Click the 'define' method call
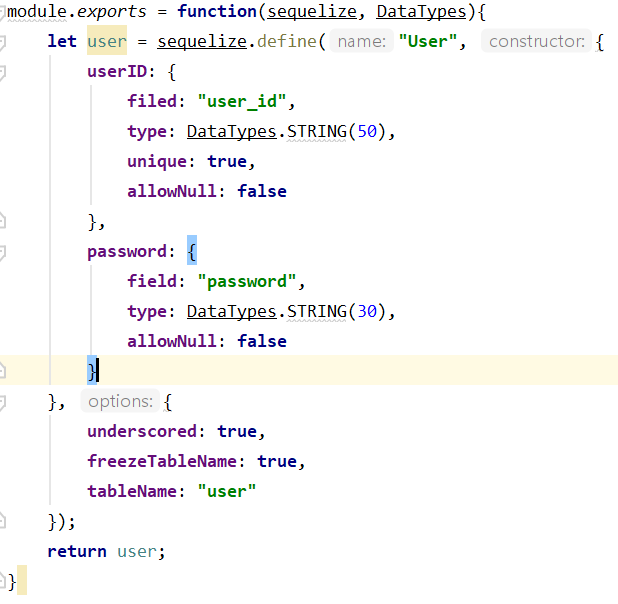 (x=287, y=41)
